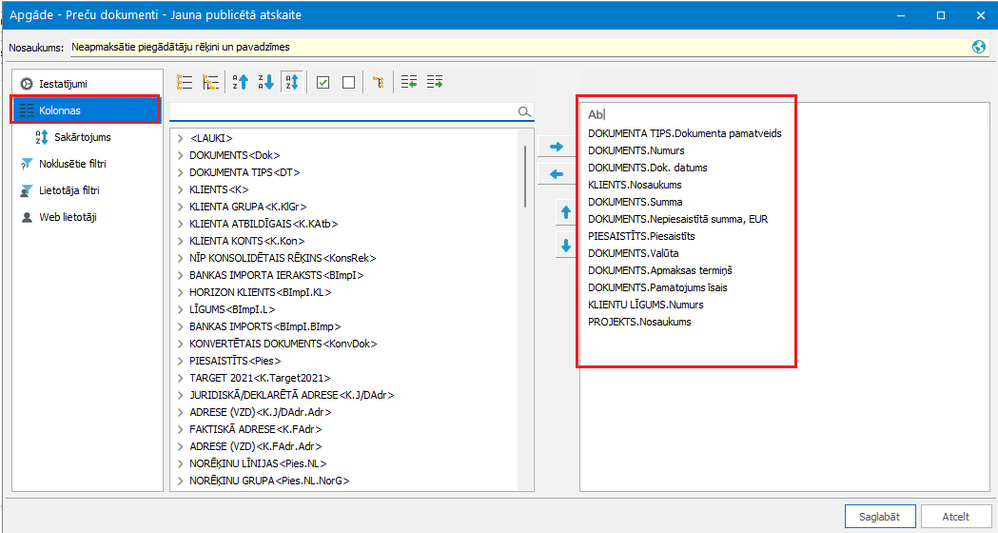Viewport: 998px width, 533px height.
Task: Select column PIESAISTĪTS.Piesaistīts
Action: (x=641, y=236)
